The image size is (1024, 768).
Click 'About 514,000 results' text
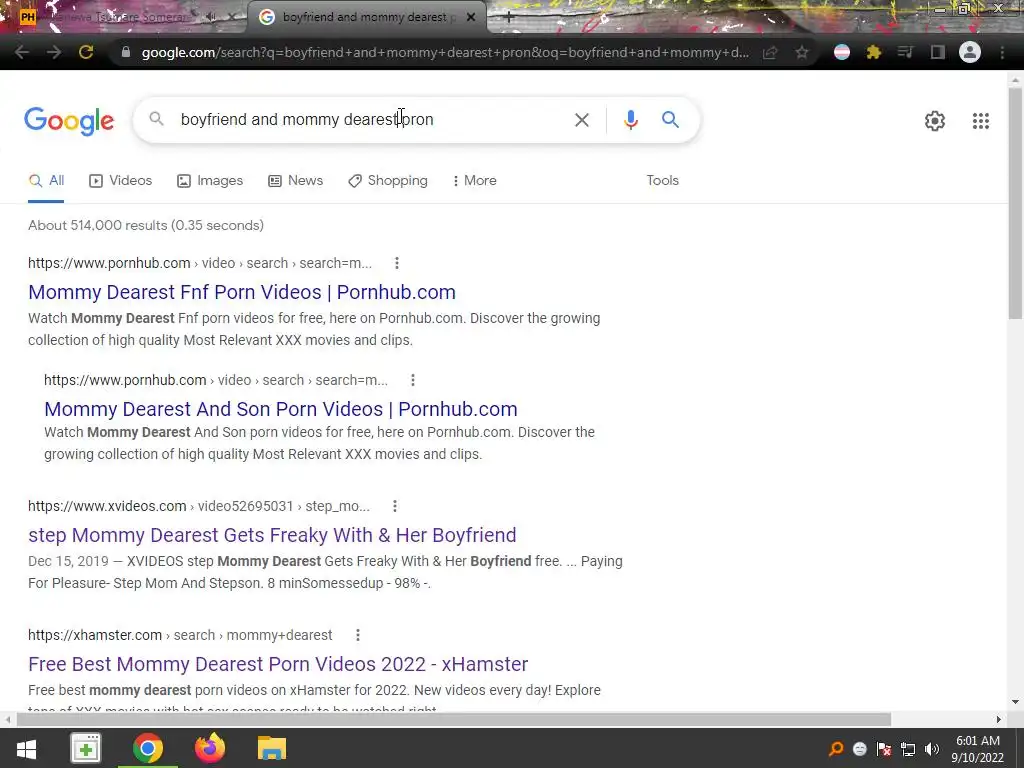[x=146, y=225]
